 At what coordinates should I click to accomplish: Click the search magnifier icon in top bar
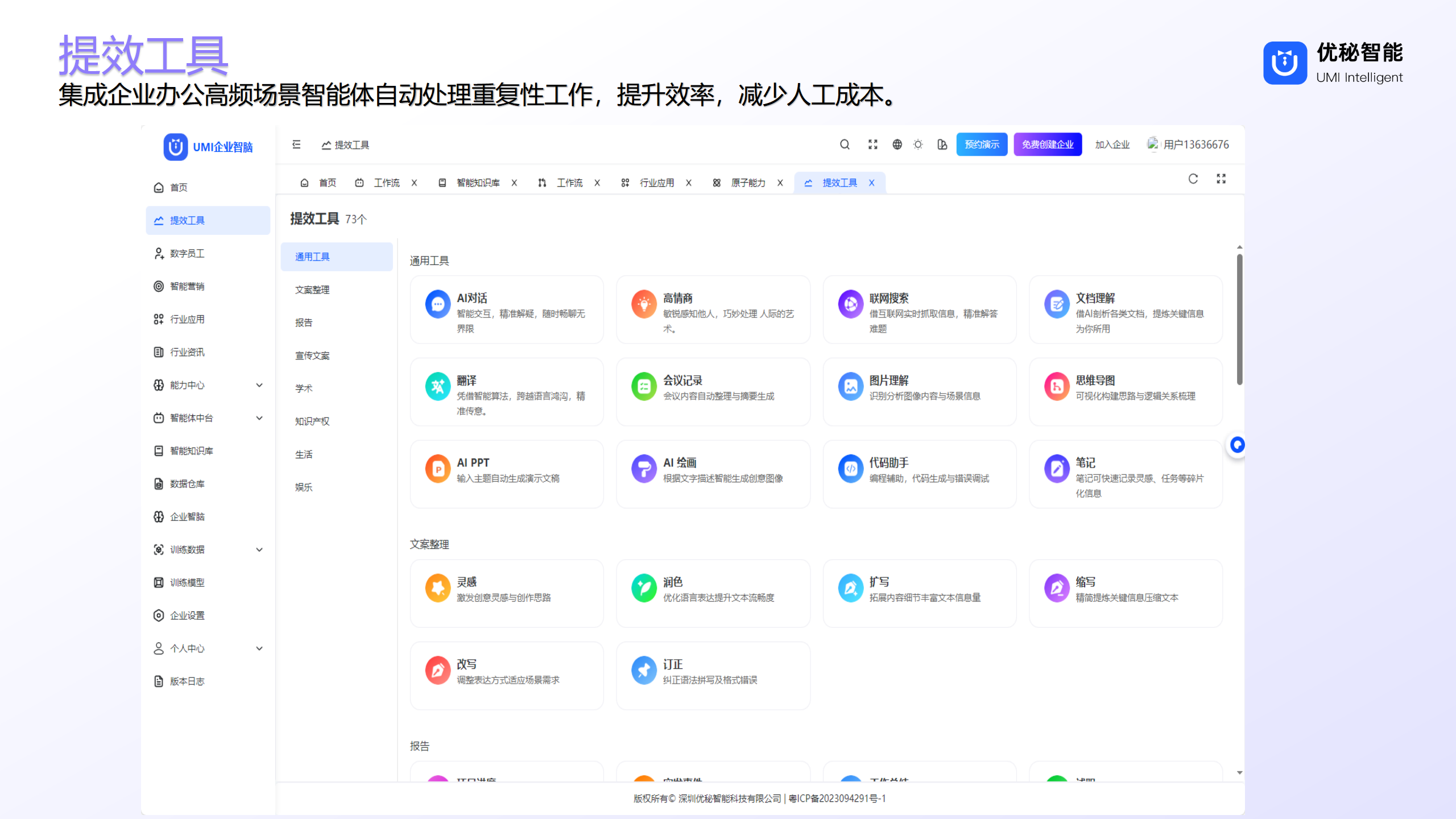click(844, 144)
